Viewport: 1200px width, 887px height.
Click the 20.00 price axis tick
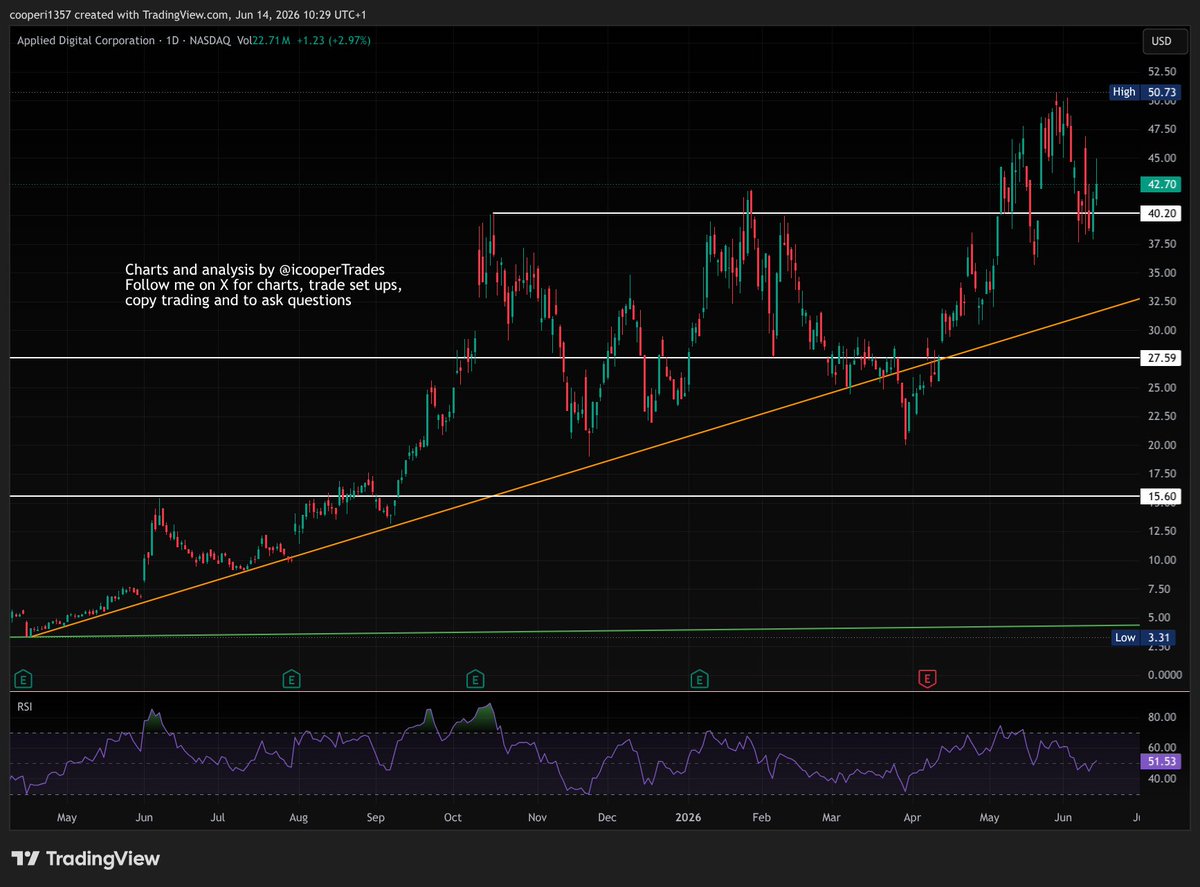[x=1160, y=445]
